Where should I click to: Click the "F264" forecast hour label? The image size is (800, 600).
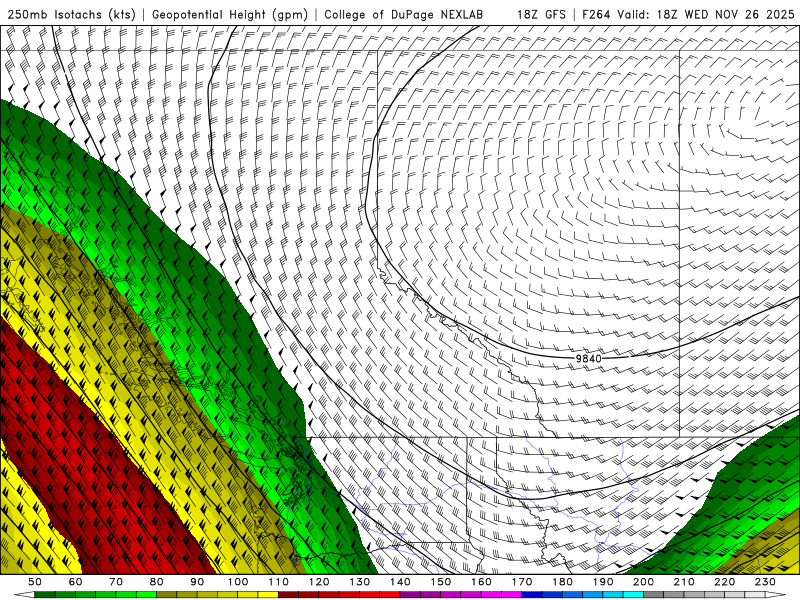597,14
